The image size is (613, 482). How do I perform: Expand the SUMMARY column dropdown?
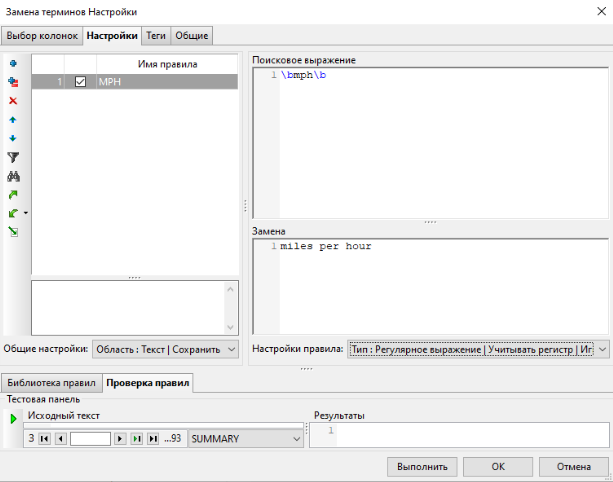[296, 438]
